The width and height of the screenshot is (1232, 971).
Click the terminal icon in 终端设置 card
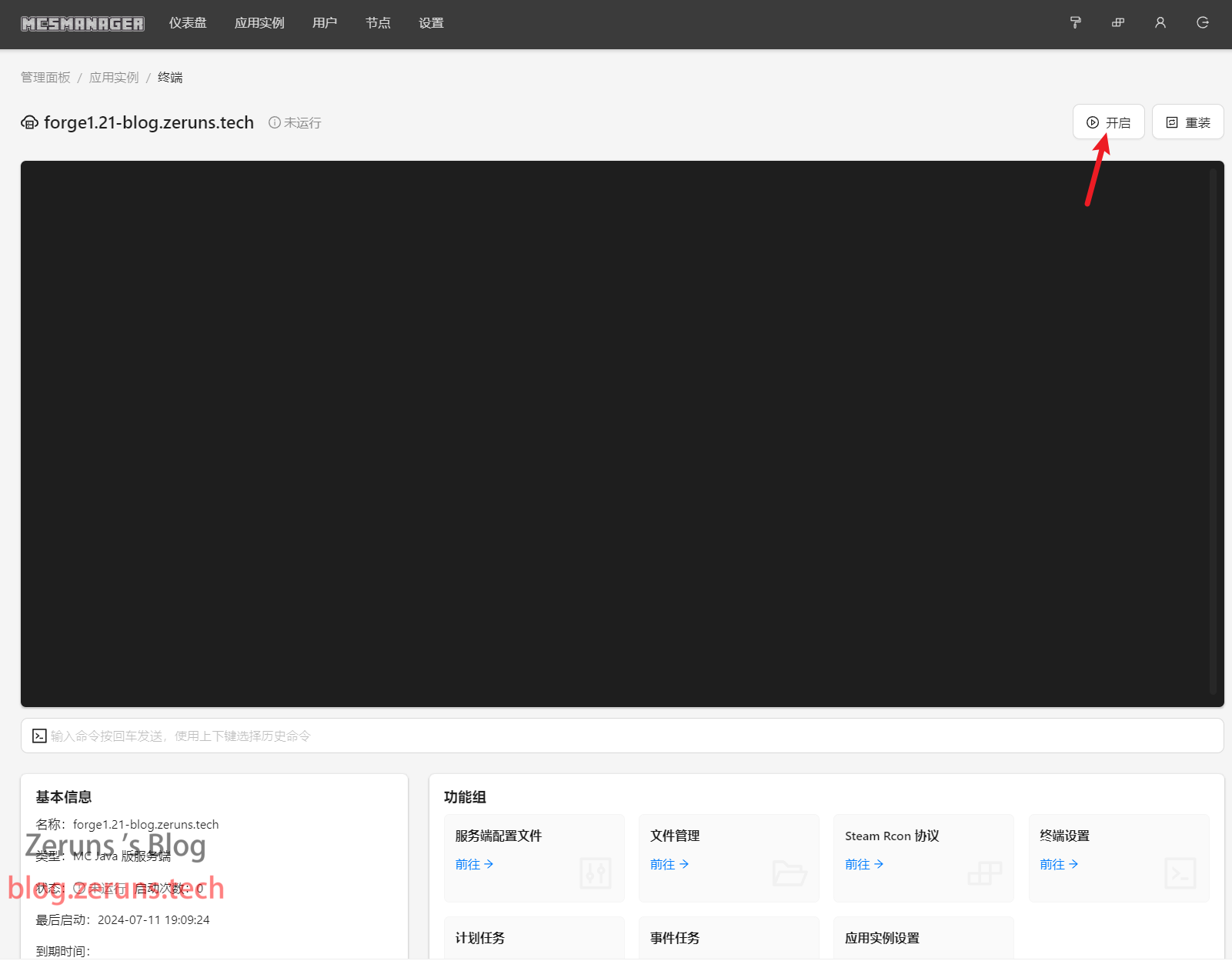click(x=1180, y=873)
